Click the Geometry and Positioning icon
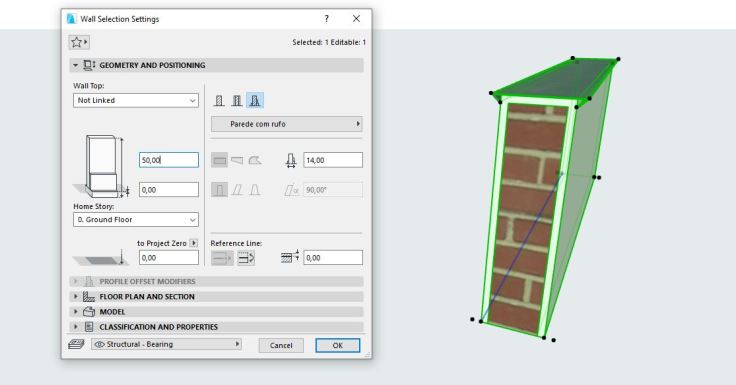The height and width of the screenshot is (385, 736). coord(89,65)
